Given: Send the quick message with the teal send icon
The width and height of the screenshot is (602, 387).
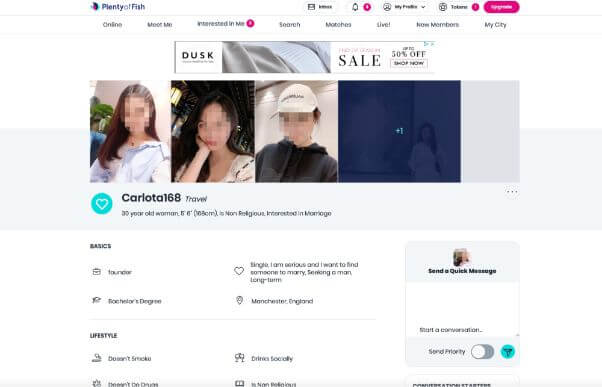Looking at the screenshot, I should pyautogui.click(x=508, y=352).
